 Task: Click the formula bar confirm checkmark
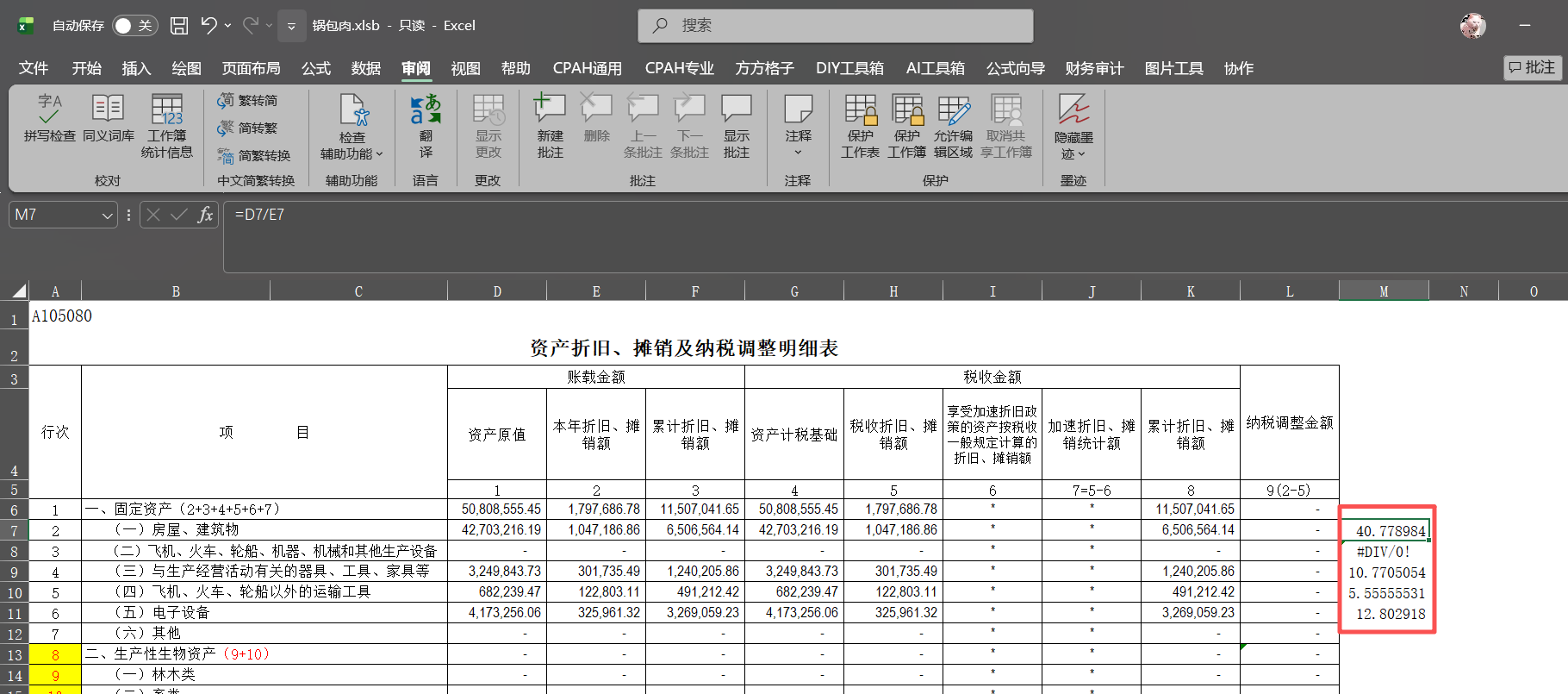pyautogui.click(x=179, y=215)
